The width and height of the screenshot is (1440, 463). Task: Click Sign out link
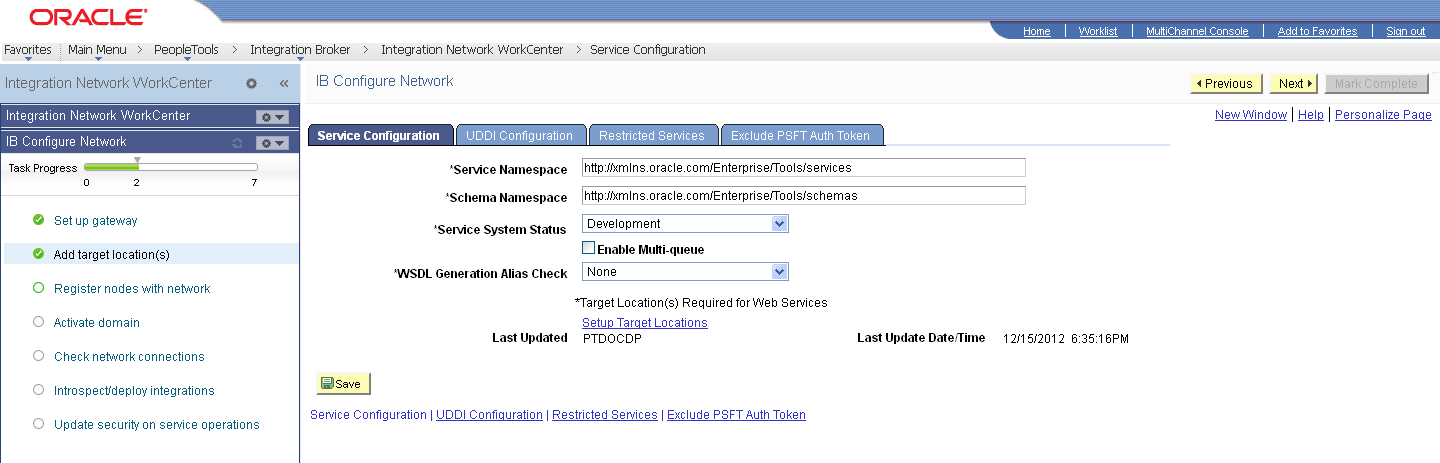(x=1406, y=31)
